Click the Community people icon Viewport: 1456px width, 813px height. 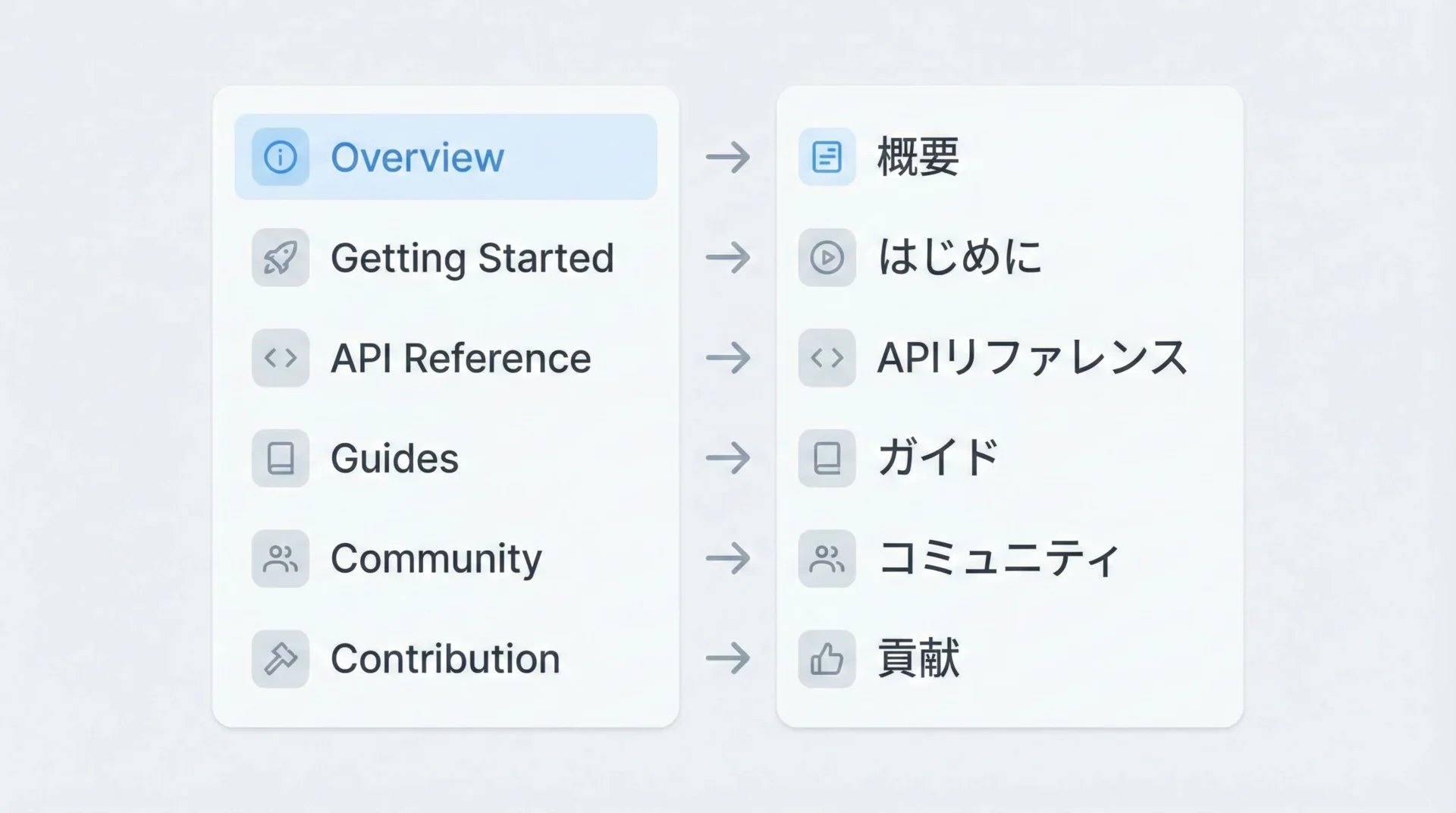[281, 559]
